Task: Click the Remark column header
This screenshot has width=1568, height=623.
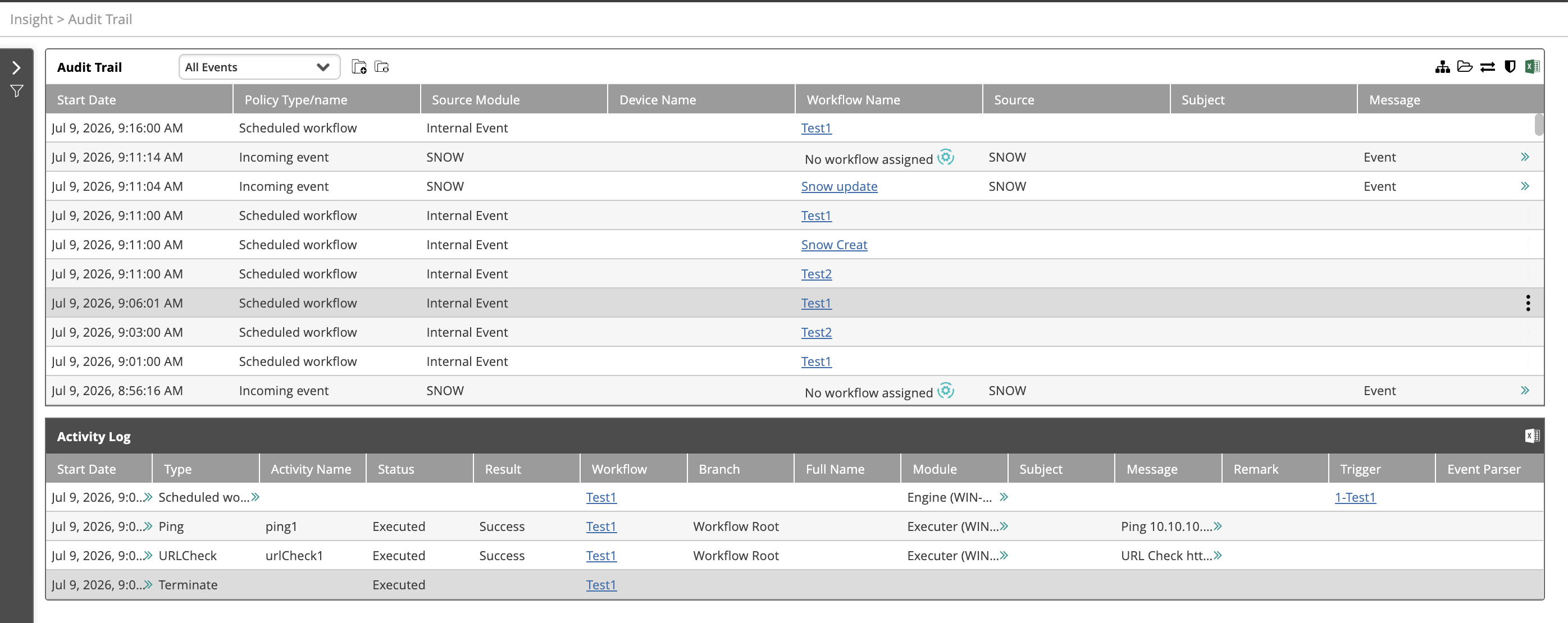Action: [1275, 469]
